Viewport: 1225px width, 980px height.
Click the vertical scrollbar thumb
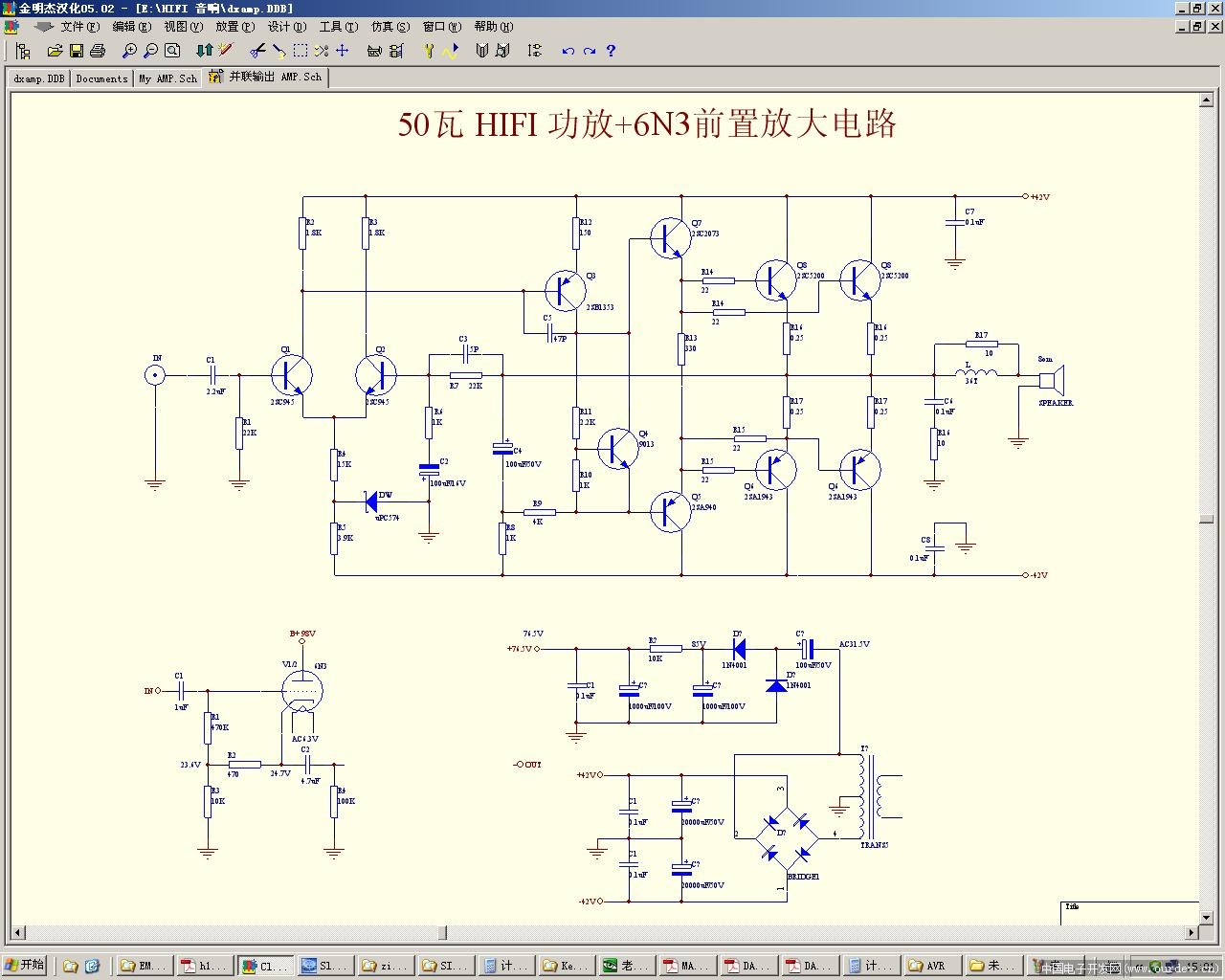click(x=1206, y=519)
